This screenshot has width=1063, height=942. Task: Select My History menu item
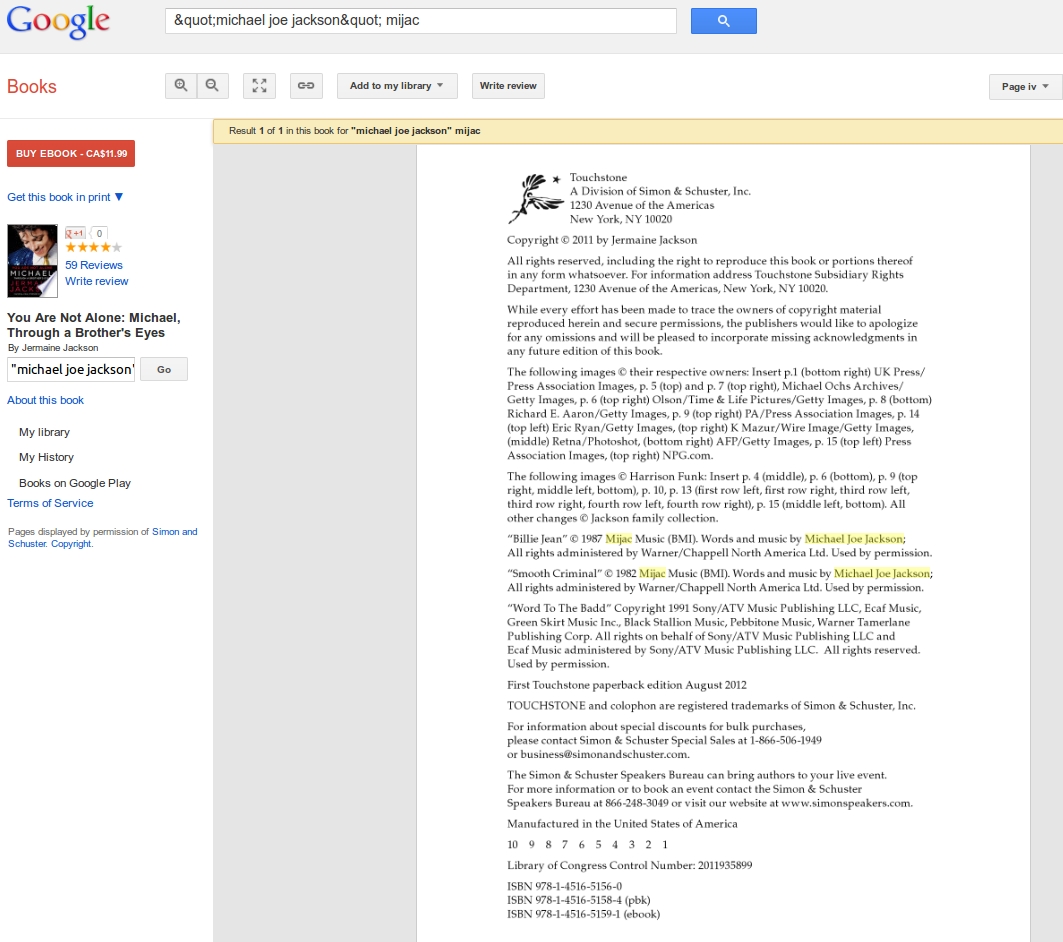pos(46,457)
